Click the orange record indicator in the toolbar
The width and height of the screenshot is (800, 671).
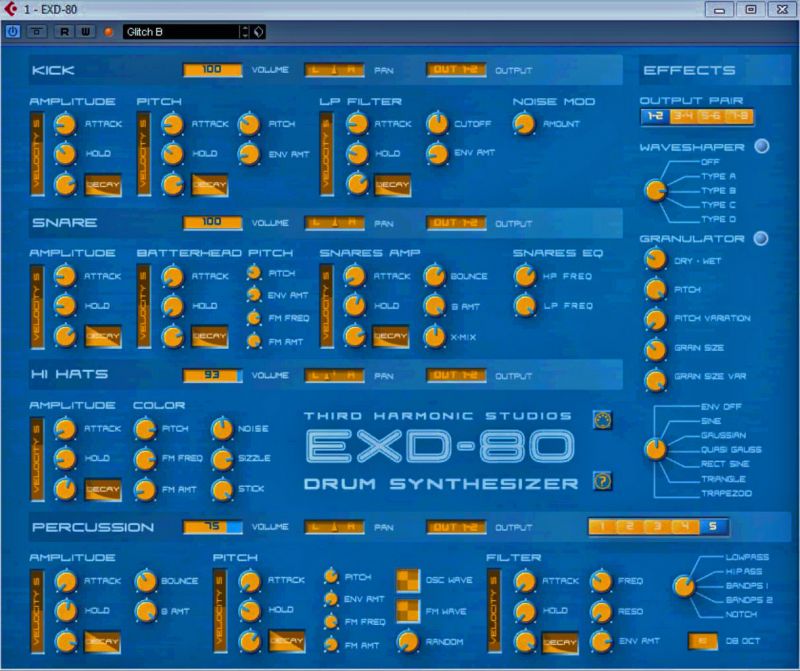pyautogui.click(x=108, y=32)
